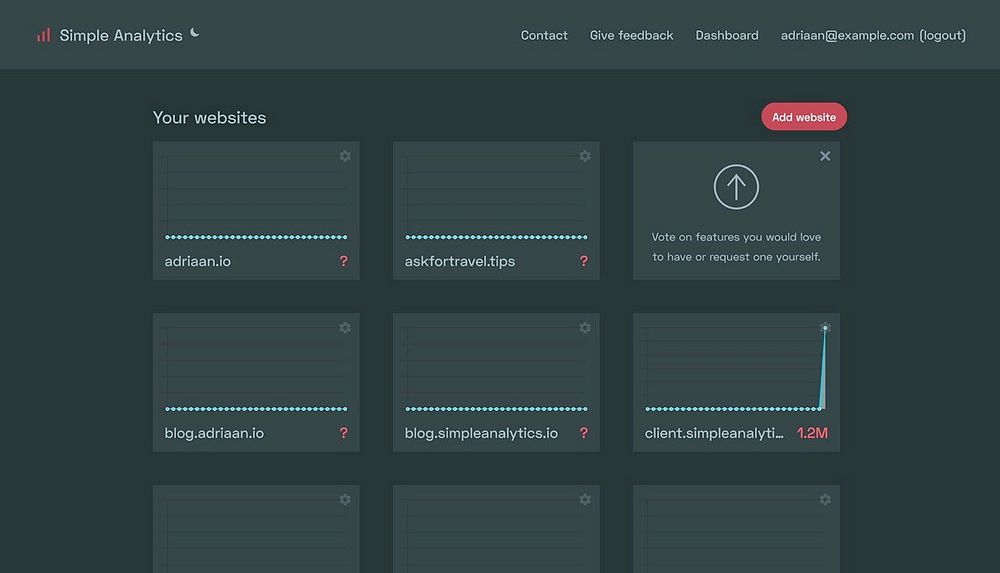The width and height of the screenshot is (1000, 573).
Task: Open settings gear on bottom-left partial card
Action: pos(345,500)
